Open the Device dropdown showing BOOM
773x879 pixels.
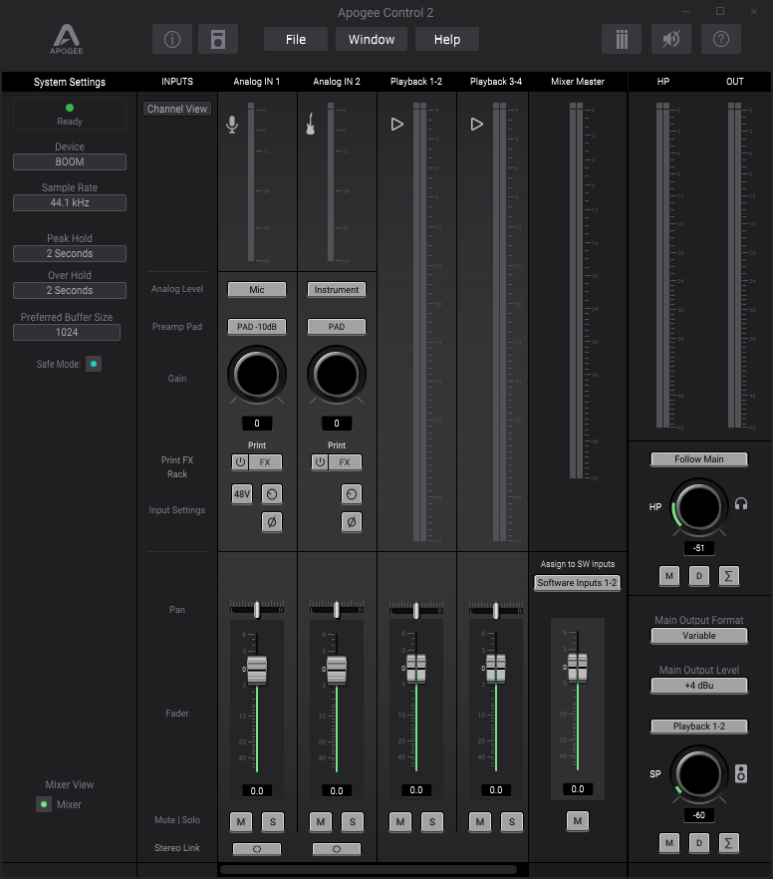70,162
